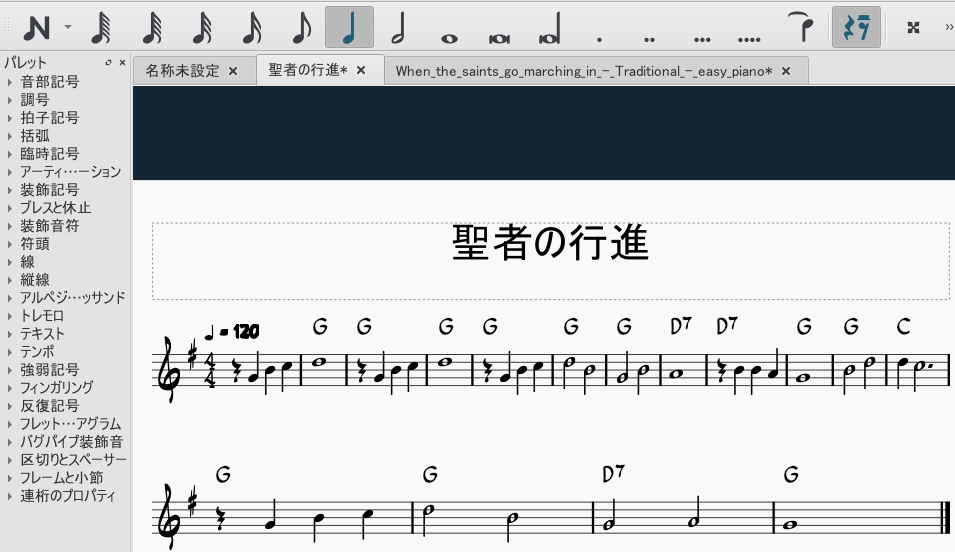955x552 pixels.
Task: Open the ブレスと休止 palette row
Action: tap(66, 208)
